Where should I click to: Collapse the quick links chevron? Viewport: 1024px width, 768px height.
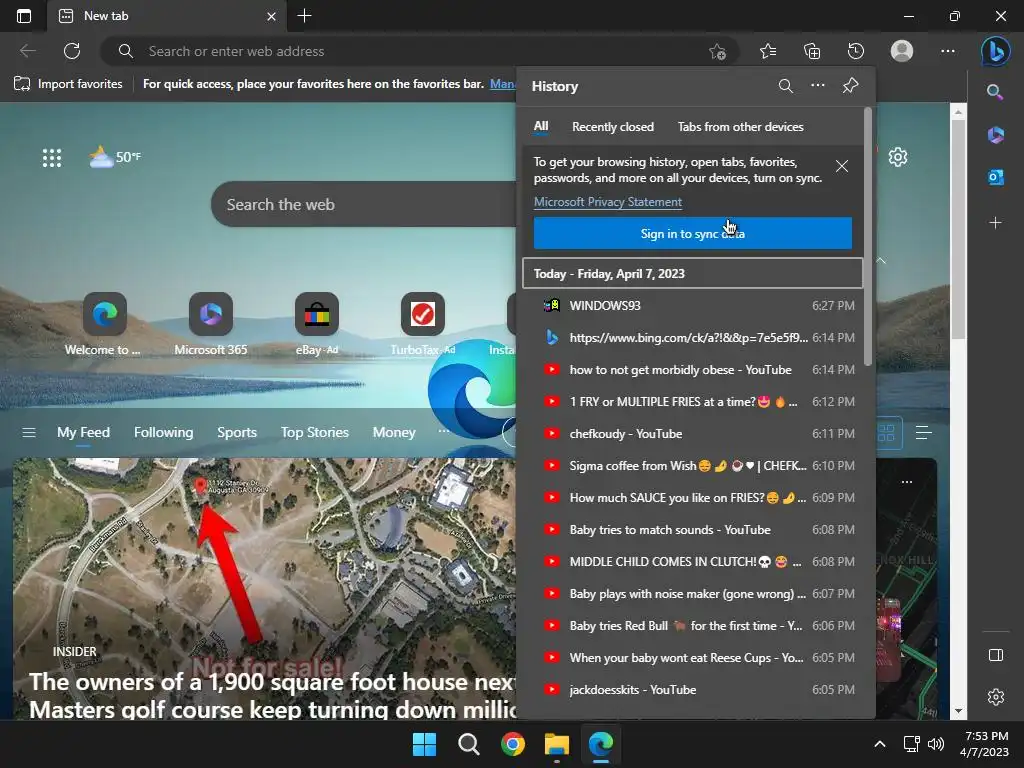pyautogui.click(x=881, y=261)
